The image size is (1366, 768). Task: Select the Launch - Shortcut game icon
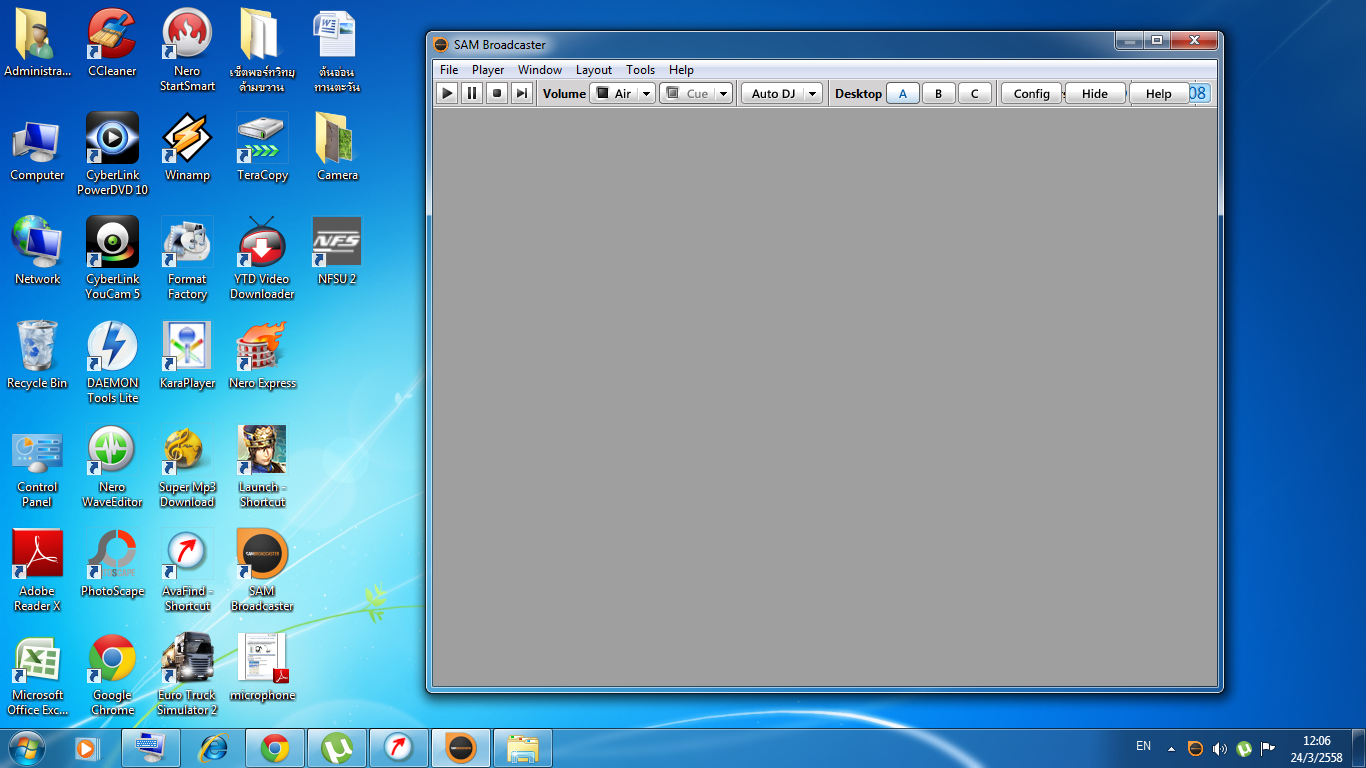tap(262, 466)
